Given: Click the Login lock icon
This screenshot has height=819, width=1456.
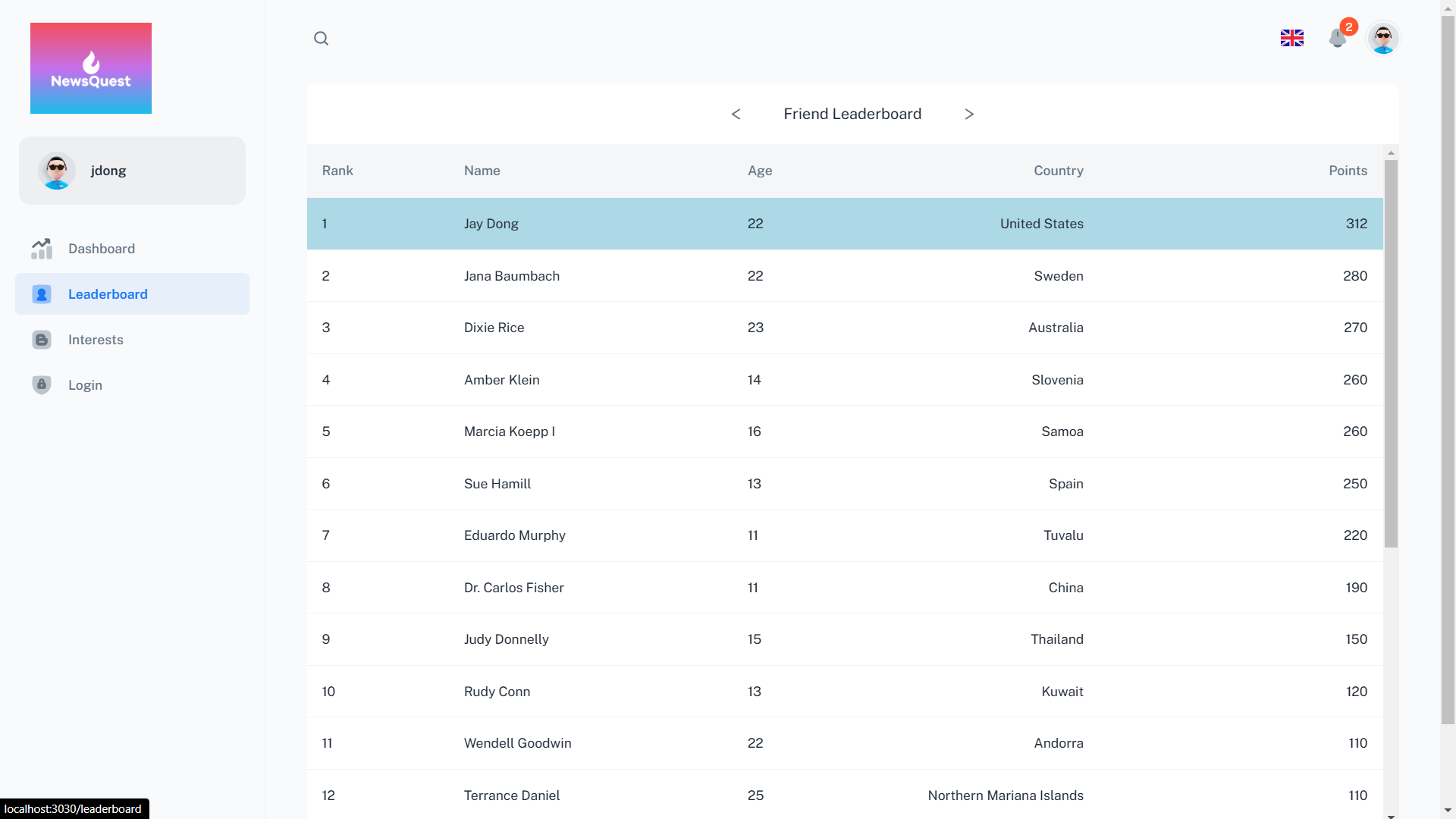Looking at the screenshot, I should (x=42, y=385).
